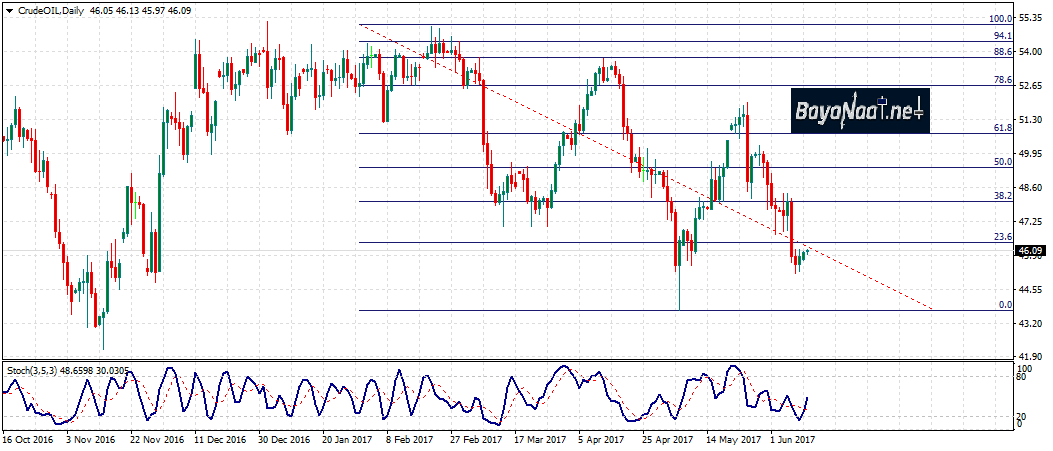
Task: Select the 0.0 Fibonacci base label
Action: click(x=1005, y=305)
